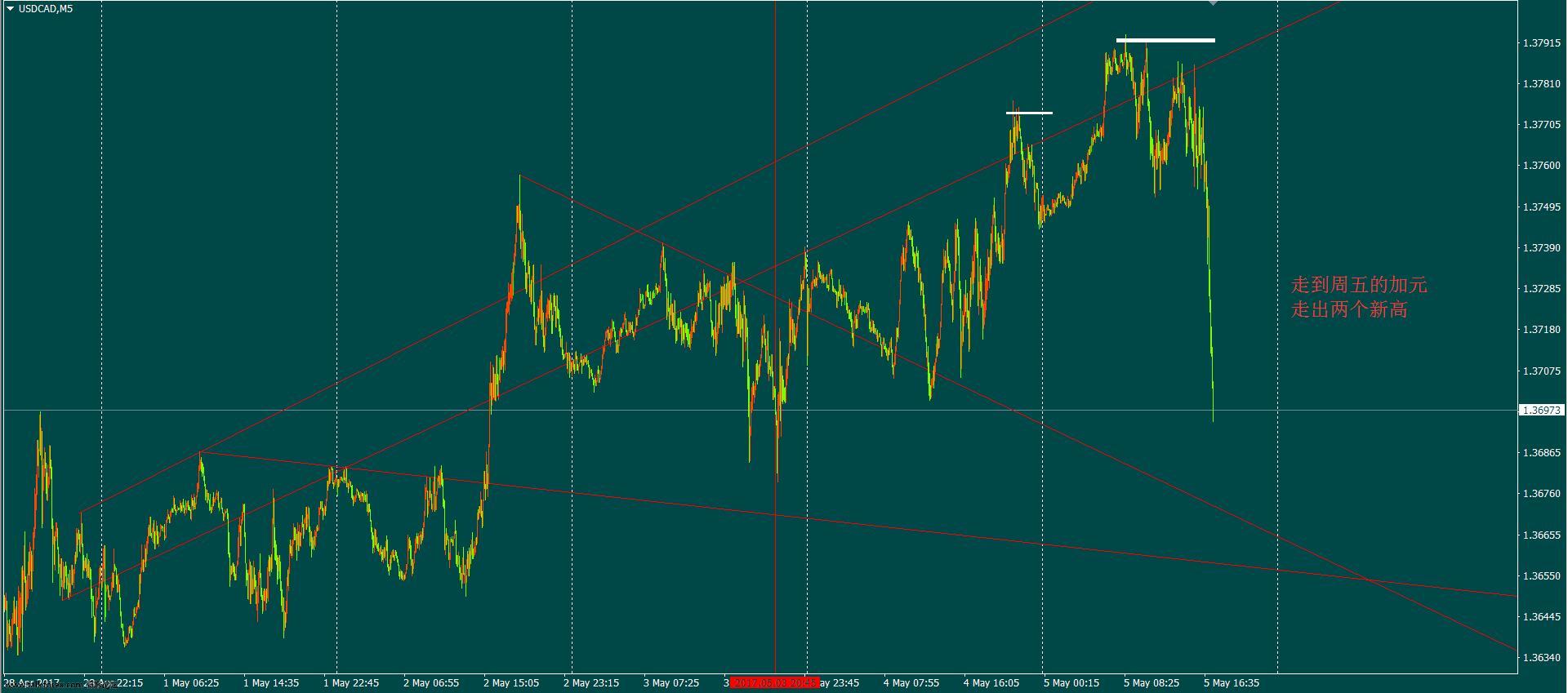Select the annotation text 走出两个新高
1568x693 pixels.
click(x=1349, y=309)
